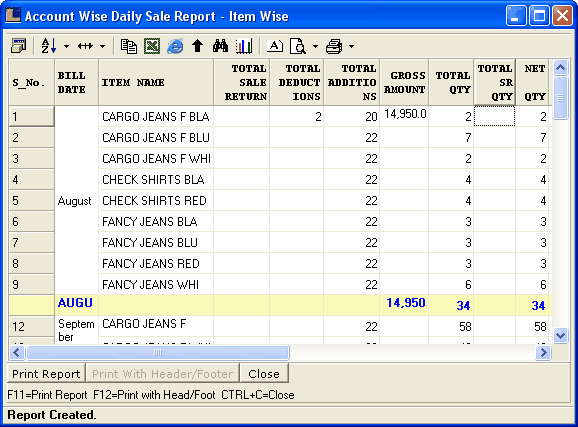Click the font 'A' icon
The height and width of the screenshot is (427, 578).
(275, 46)
